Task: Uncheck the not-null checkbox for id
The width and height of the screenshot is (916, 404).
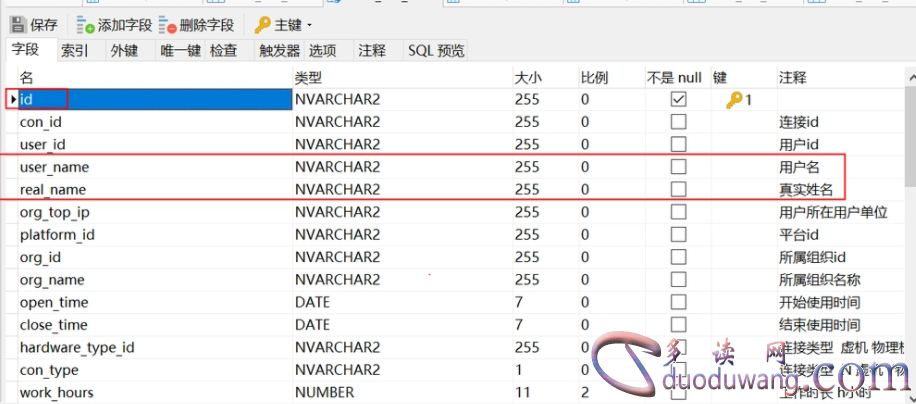Action: tap(679, 100)
